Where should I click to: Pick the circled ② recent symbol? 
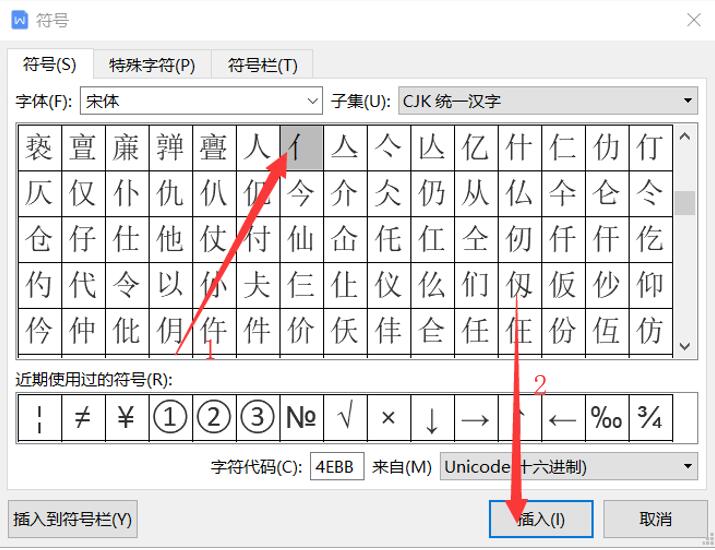pos(214,417)
